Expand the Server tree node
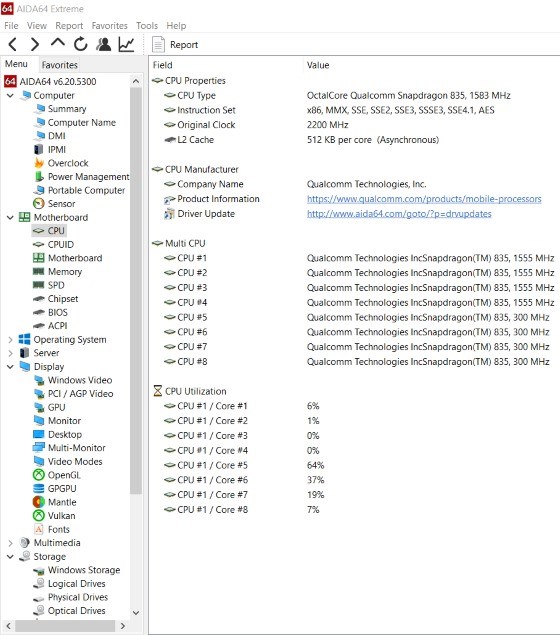The width and height of the screenshot is (560, 635). point(11,353)
